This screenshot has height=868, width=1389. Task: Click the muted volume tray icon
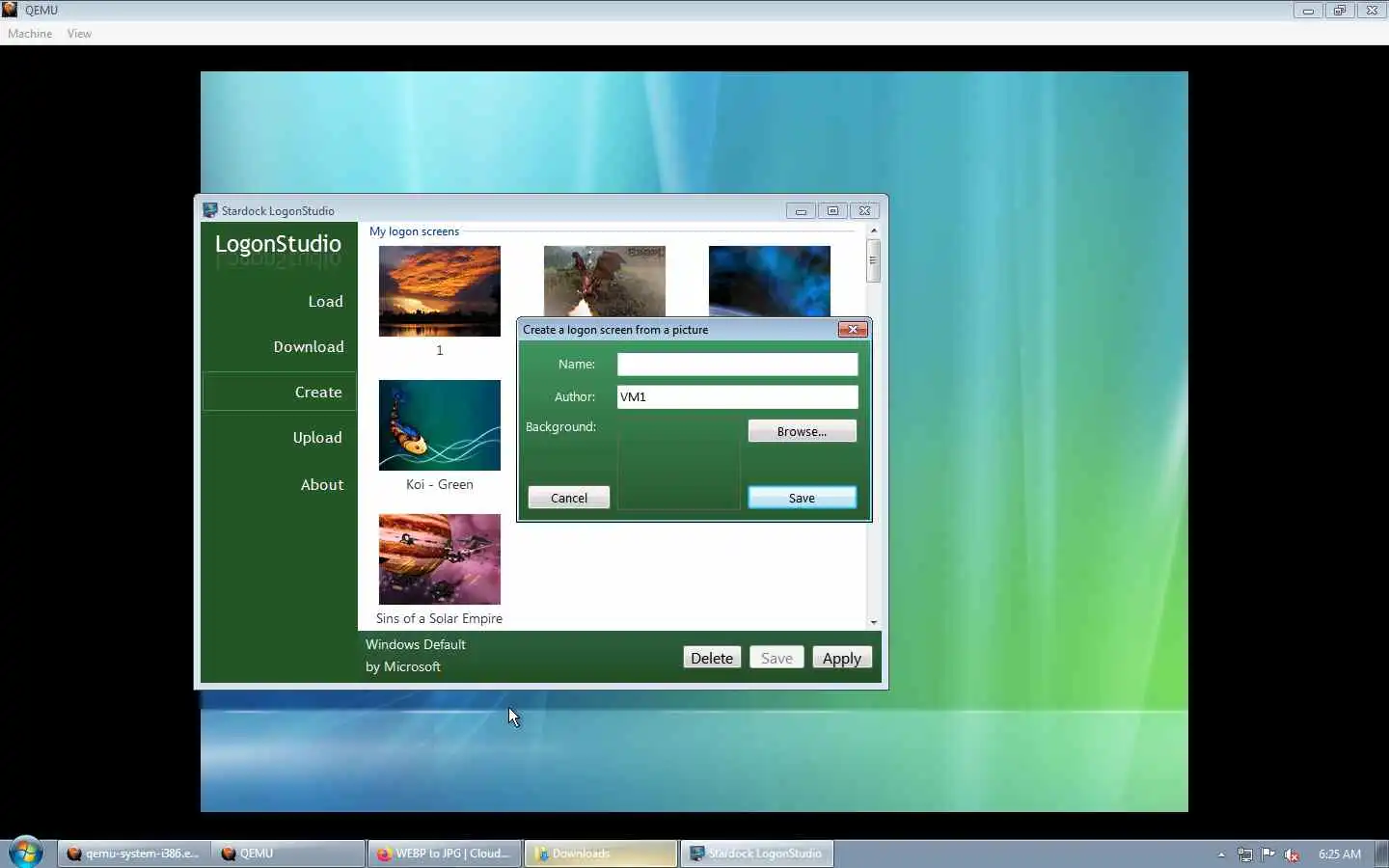(1292, 854)
